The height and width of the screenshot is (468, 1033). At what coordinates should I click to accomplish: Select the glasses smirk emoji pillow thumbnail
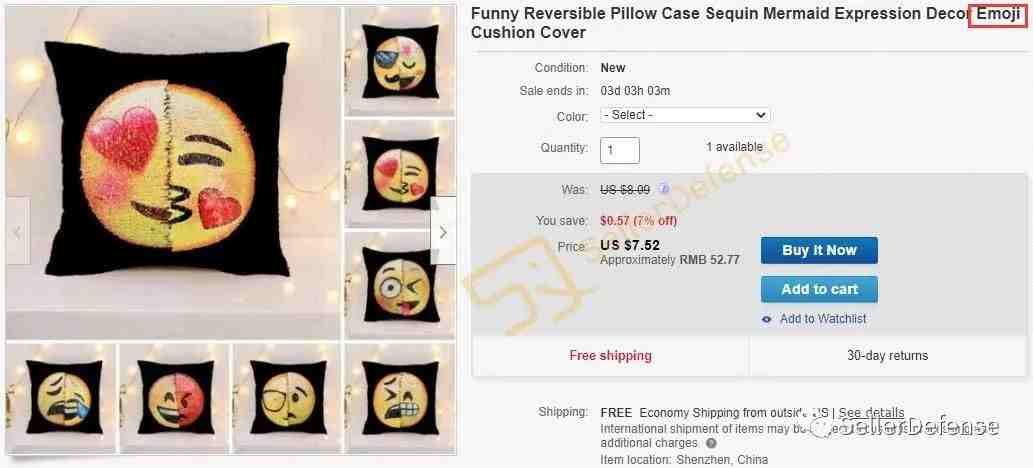click(287, 398)
